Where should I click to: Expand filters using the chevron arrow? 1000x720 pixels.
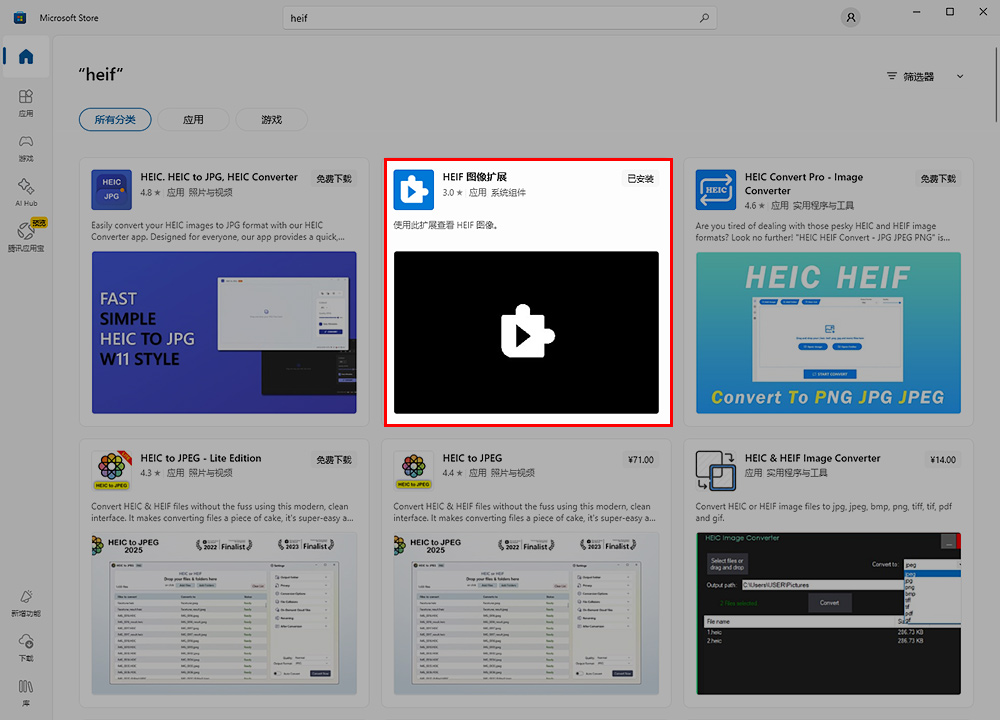pyautogui.click(x=960, y=77)
